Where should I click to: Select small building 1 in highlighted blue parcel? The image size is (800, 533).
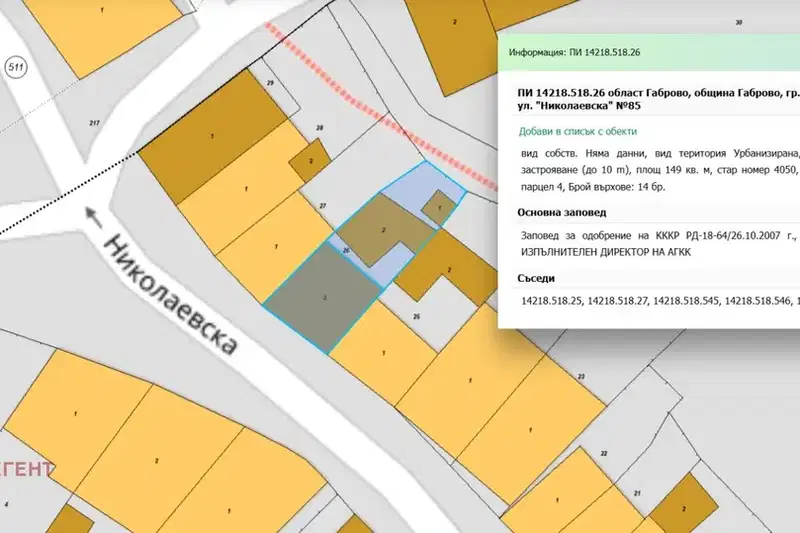[x=439, y=208]
